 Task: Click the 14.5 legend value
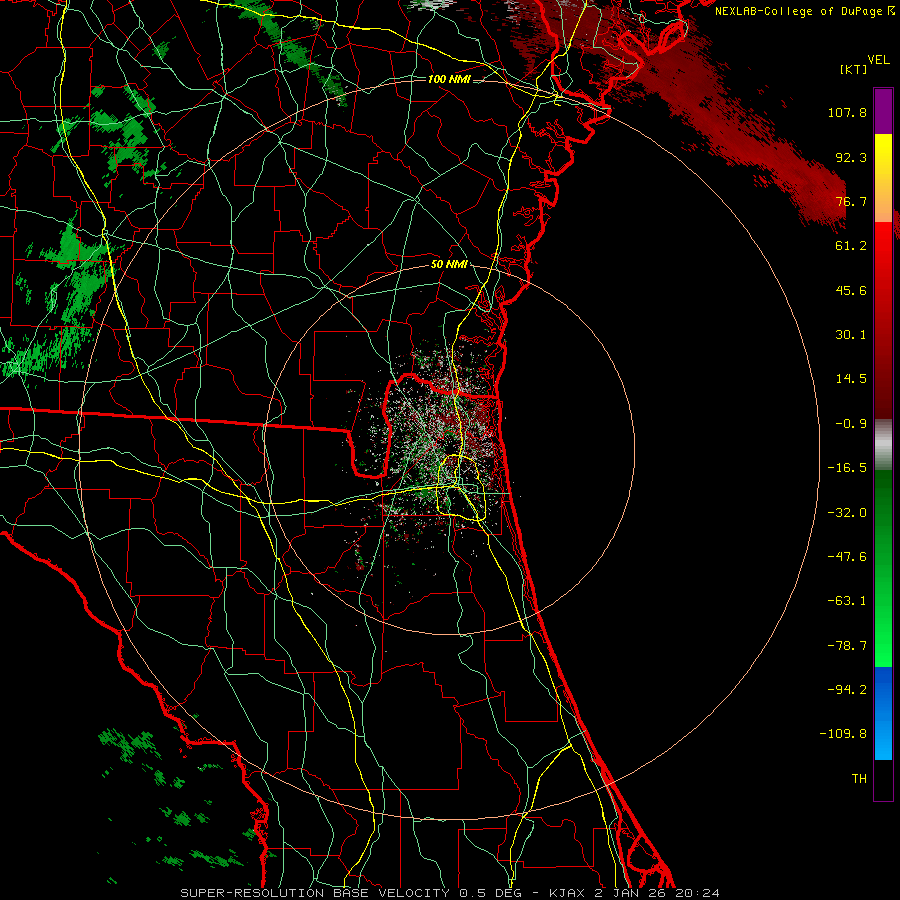point(851,379)
